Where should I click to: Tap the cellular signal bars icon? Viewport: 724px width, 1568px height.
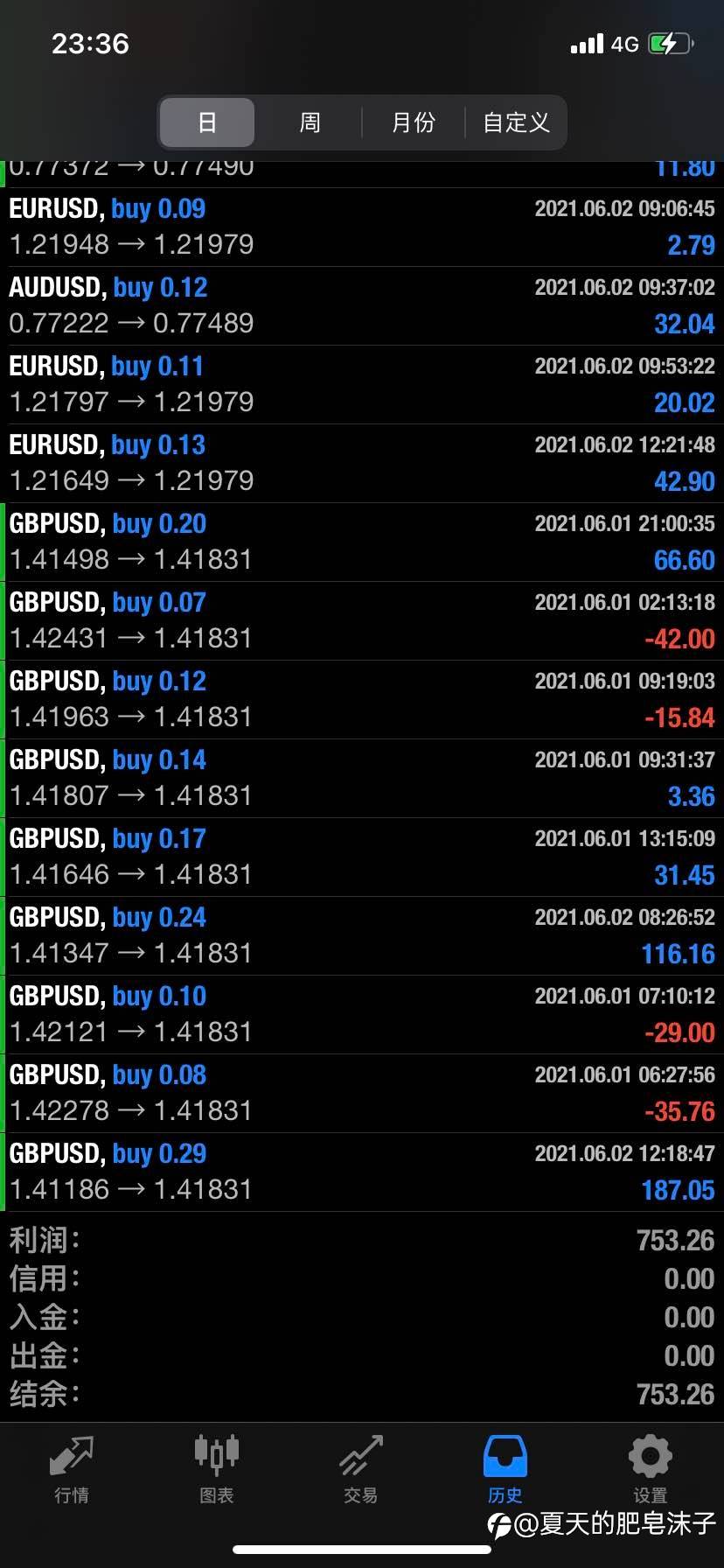pyautogui.click(x=587, y=44)
